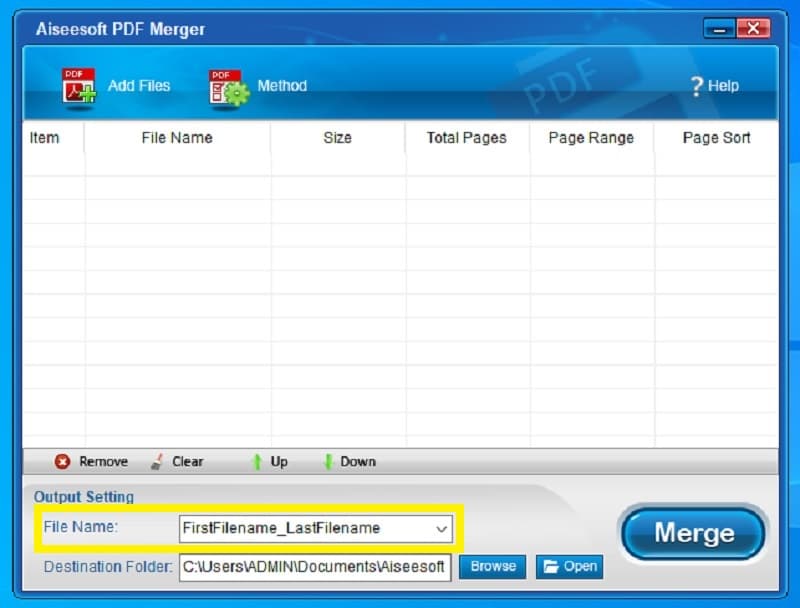Sort by the File Name column header
The height and width of the screenshot is (608, 800).
(177, 138)
